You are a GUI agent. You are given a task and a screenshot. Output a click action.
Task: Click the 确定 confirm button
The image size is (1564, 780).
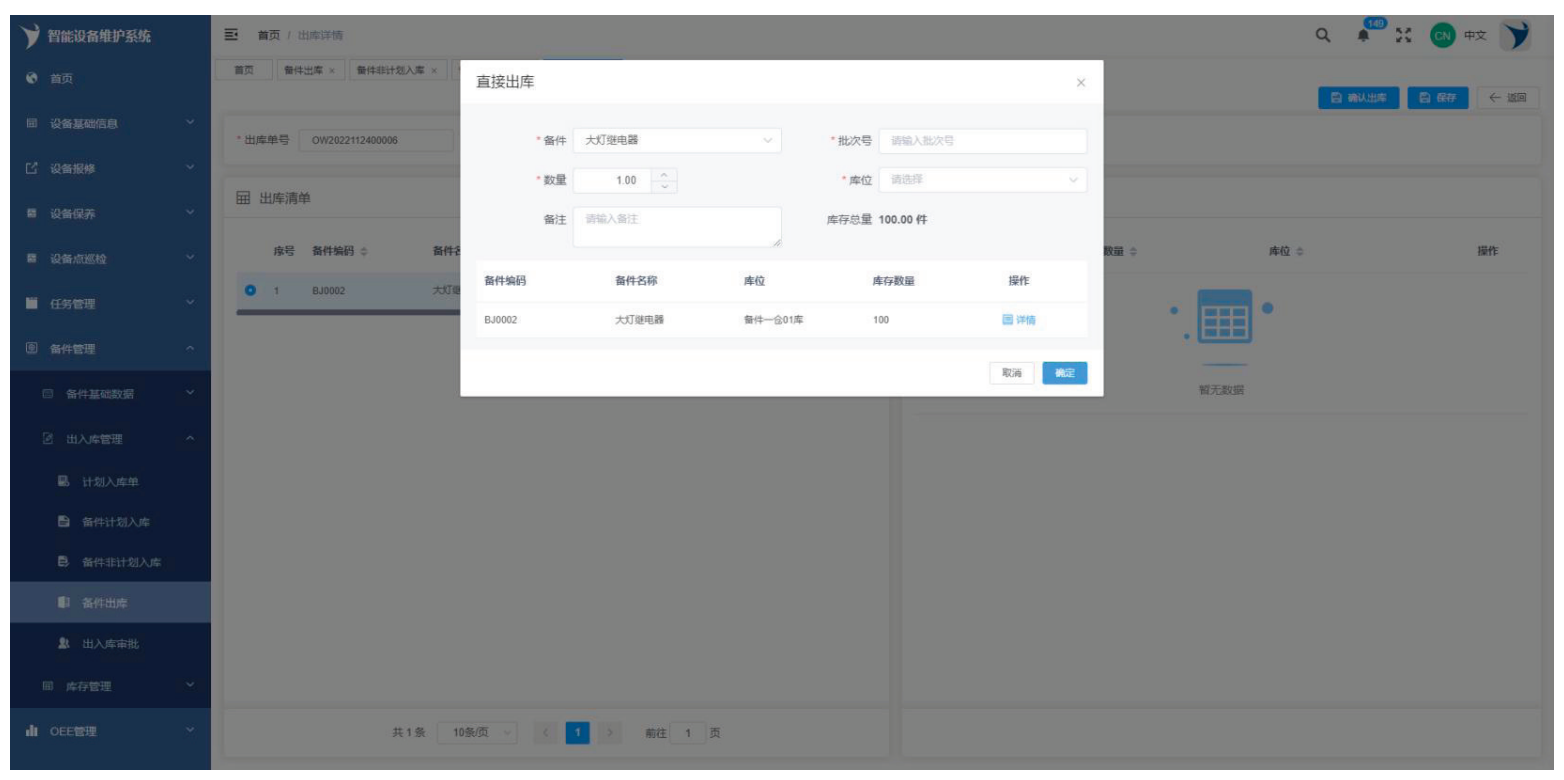pos(1064,373)
